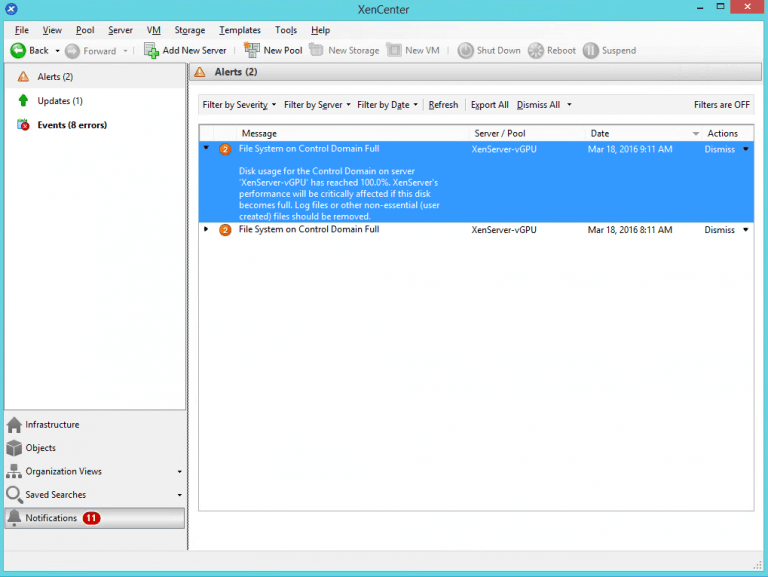Open the View menu
768x577 pixels.
(x=52, y=30)
